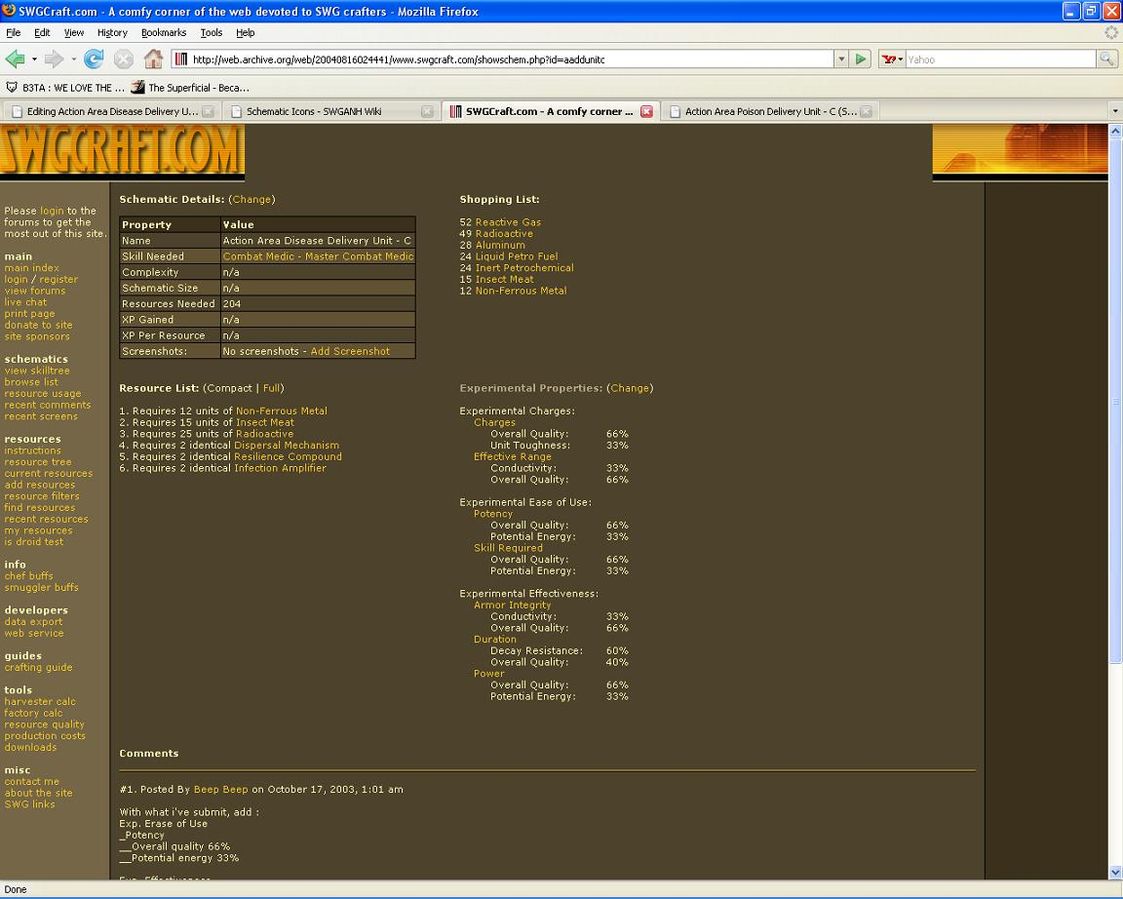Expand the Yahoo search engine selector
Screen dimensions: 1123x899
pos(892,60)
